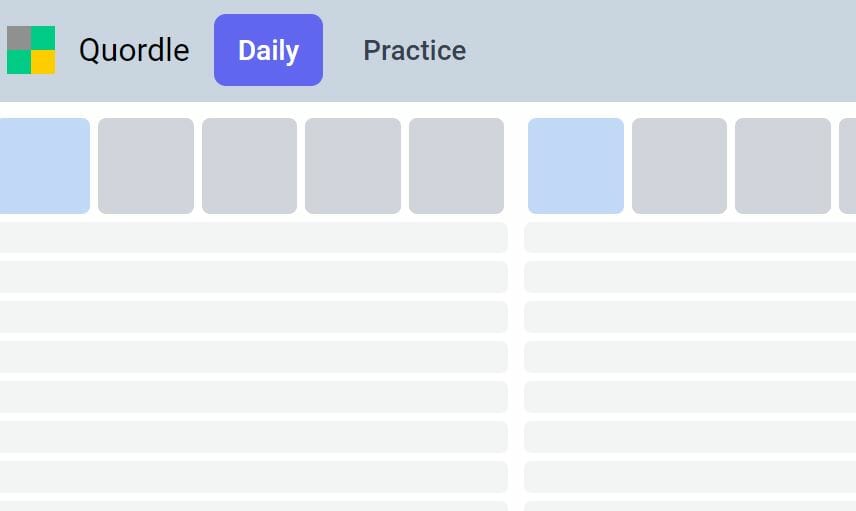The width and height of the screenshot is (856, 511).
Task: Click the fifth tile in left board's active row
Action: click(x=456, y=166)
